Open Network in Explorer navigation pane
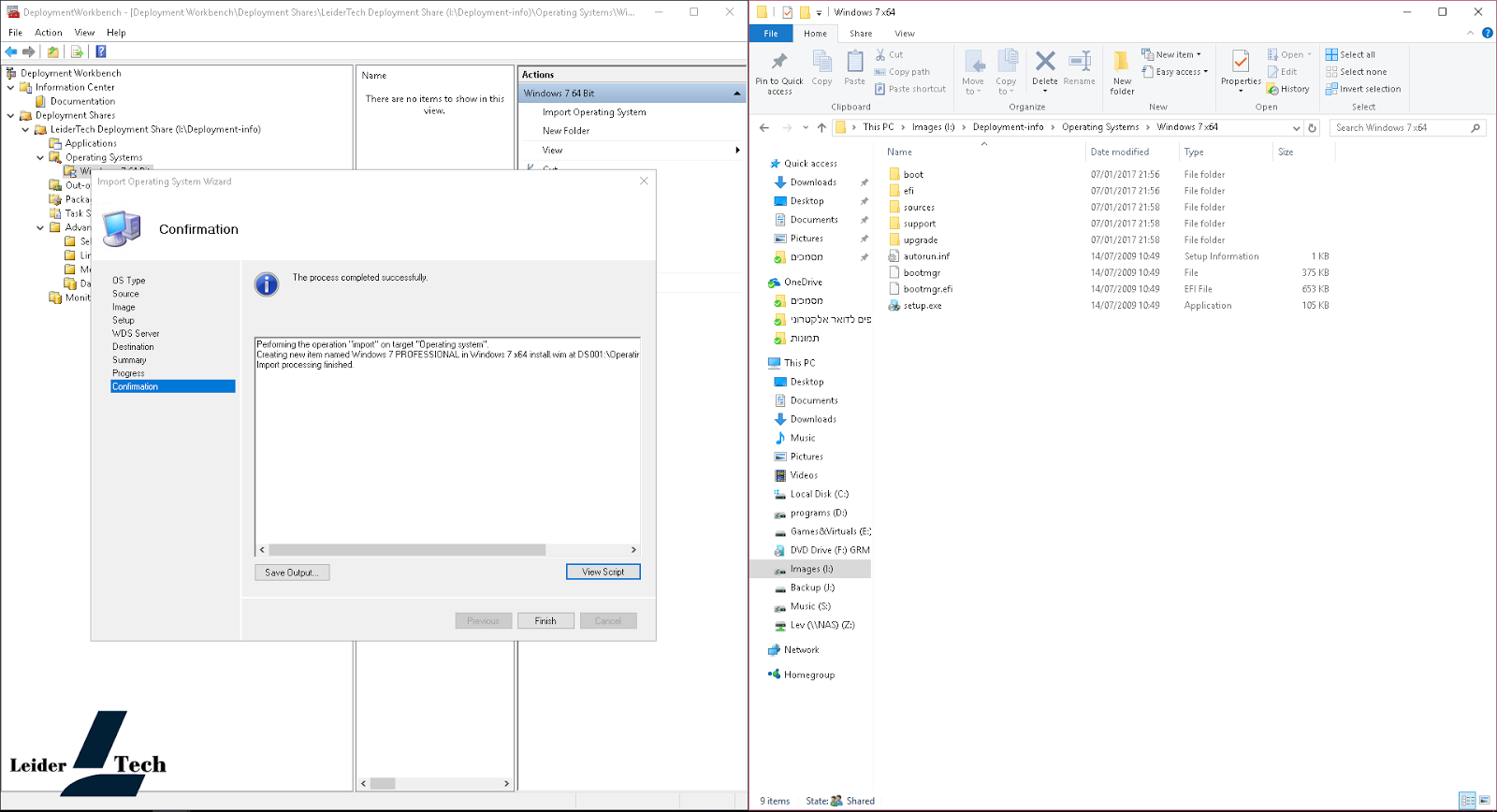Image resolution: width=1497 pixels, height=812 pixels. [801, 649]
